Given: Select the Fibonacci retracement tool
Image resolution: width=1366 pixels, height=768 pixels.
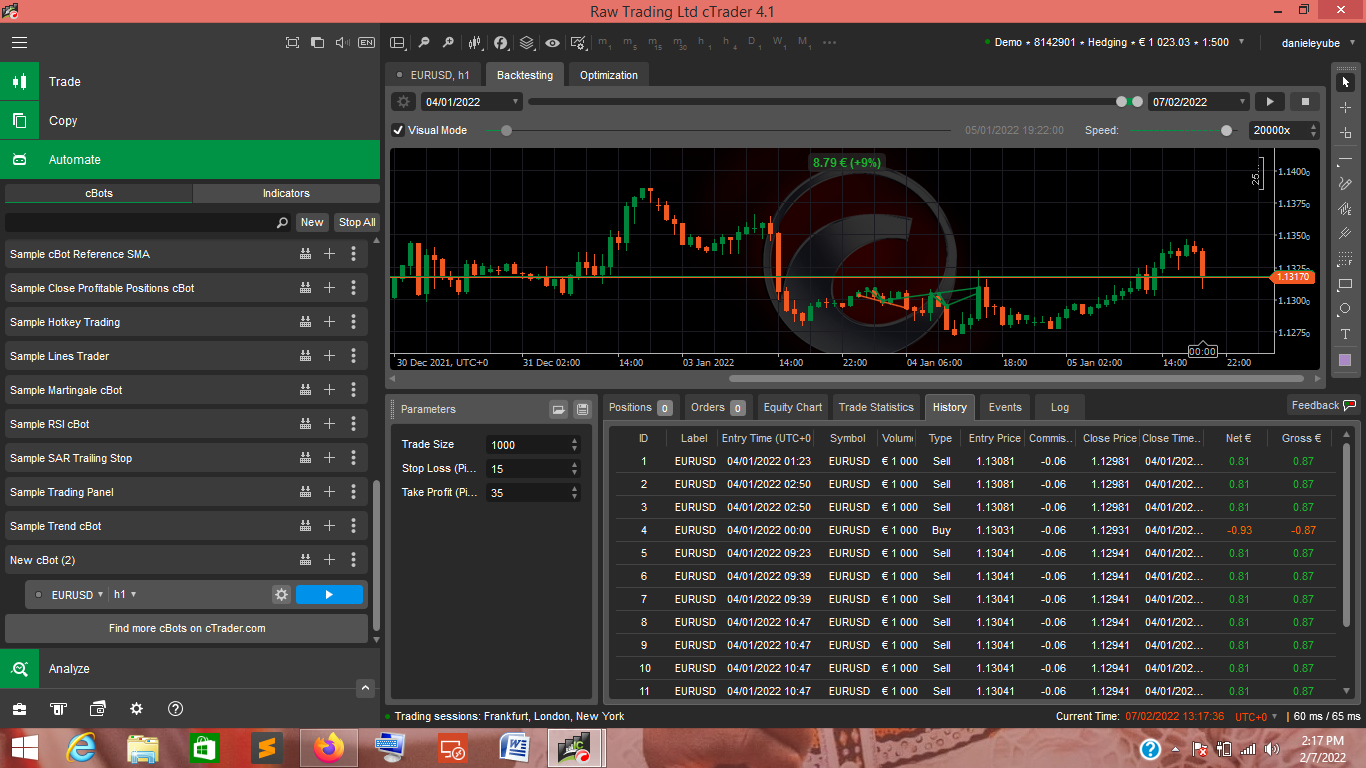Looking at the screenshot, I should (1345, 259).
